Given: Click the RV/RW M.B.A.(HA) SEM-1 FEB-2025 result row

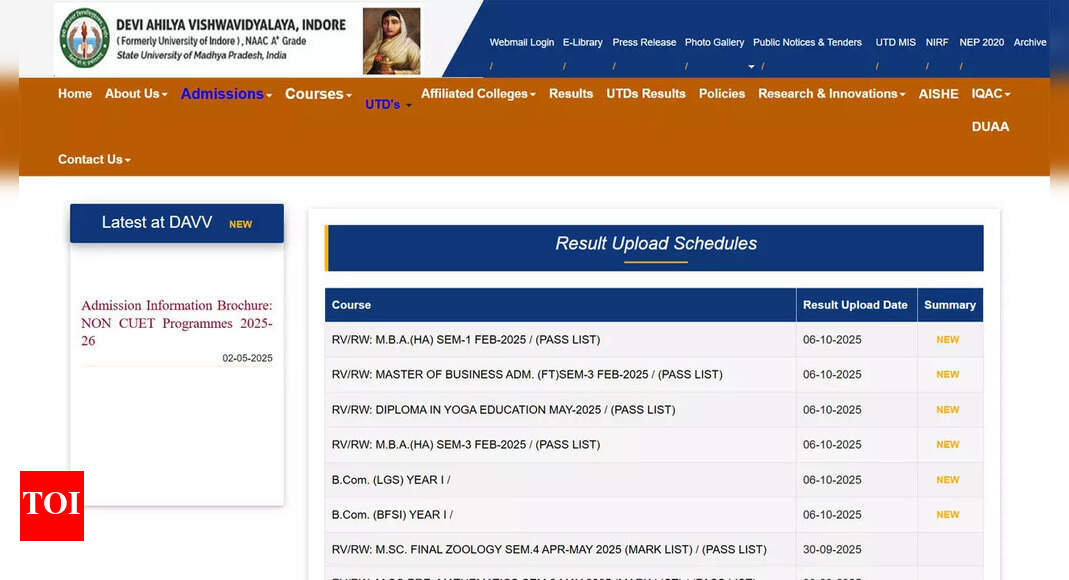Looking at the screenshot, I should click(466, 340).
